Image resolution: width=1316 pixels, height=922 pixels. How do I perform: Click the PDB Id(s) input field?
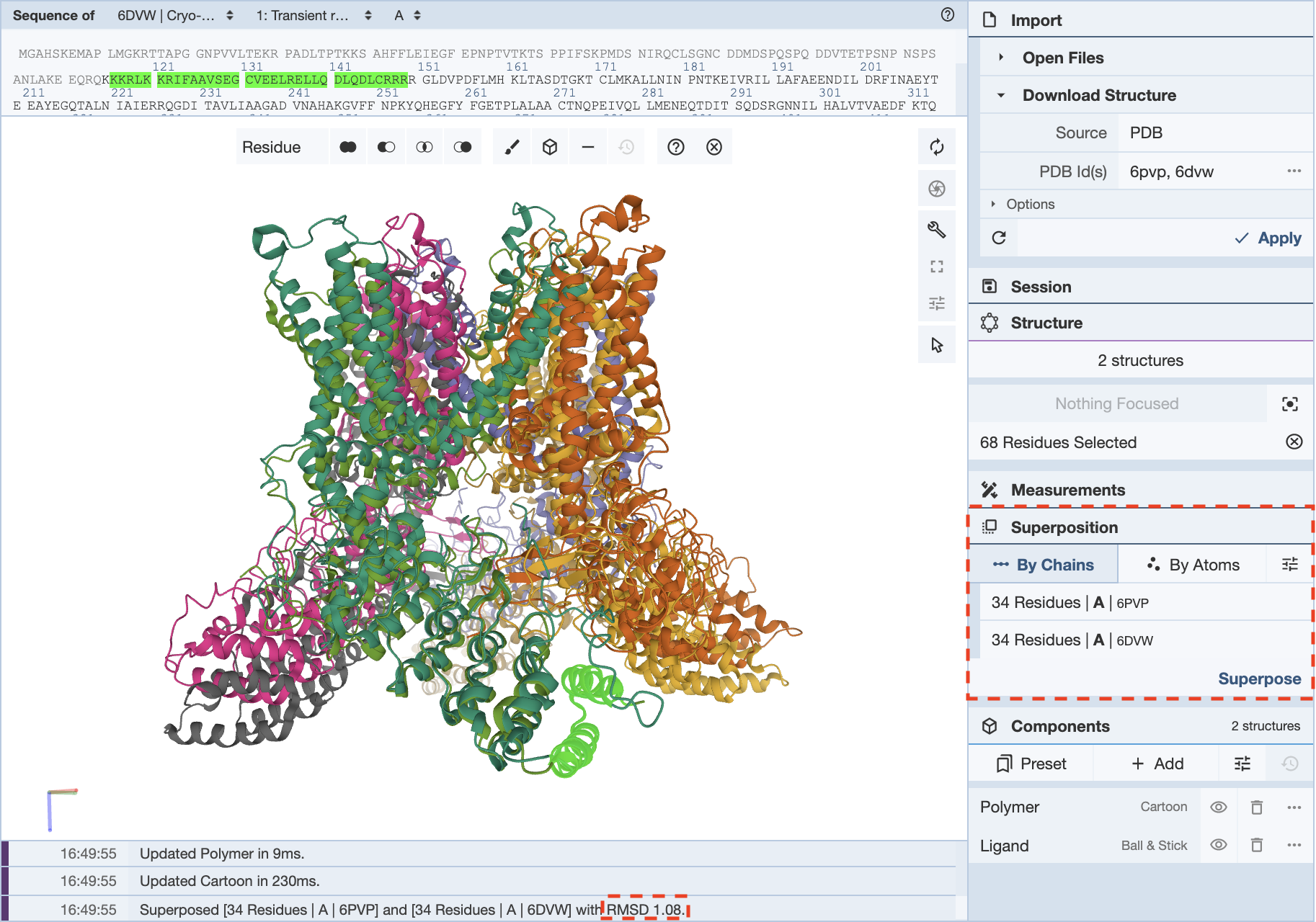1204,171
